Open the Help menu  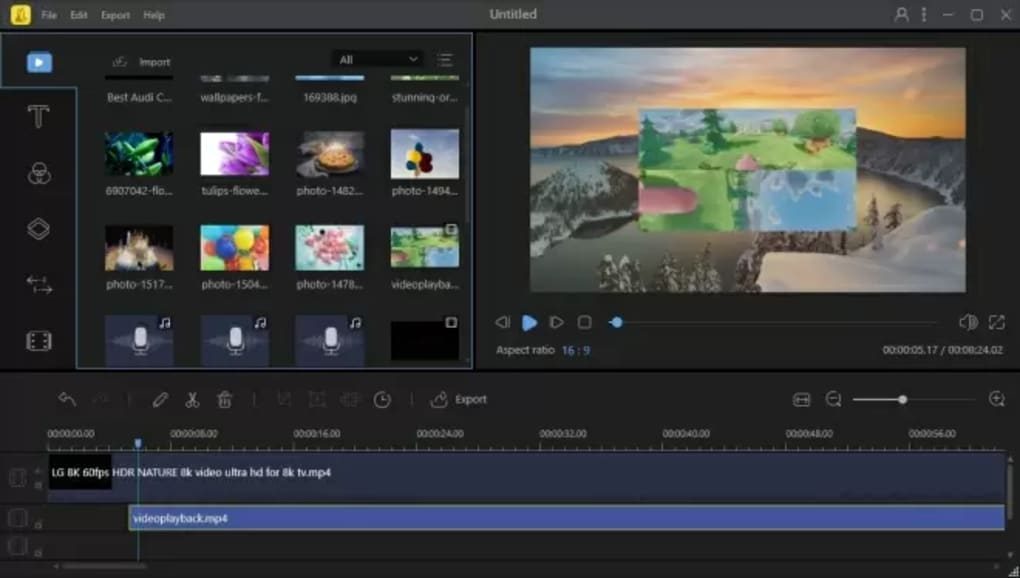154,15
